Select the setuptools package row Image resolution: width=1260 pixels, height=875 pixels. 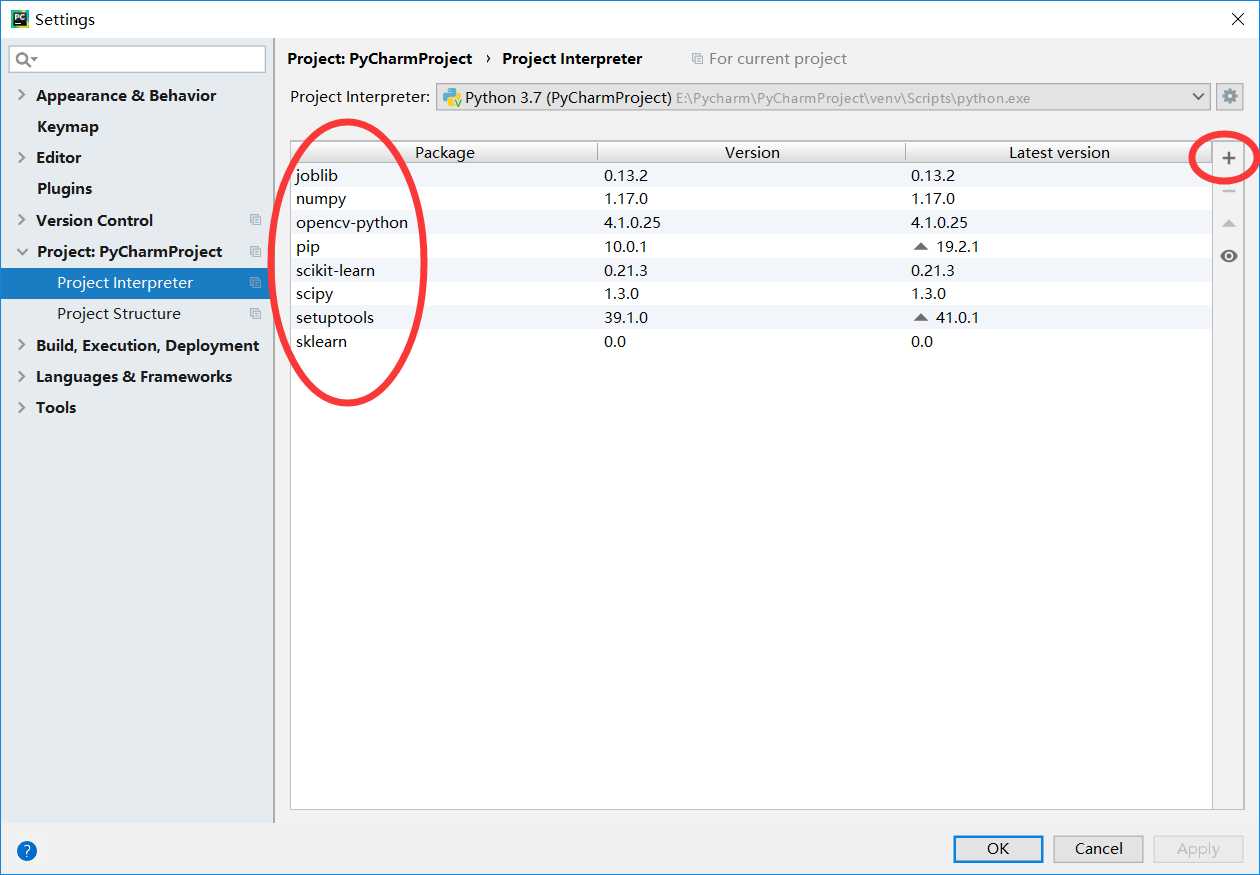click(x=751, y=318)
